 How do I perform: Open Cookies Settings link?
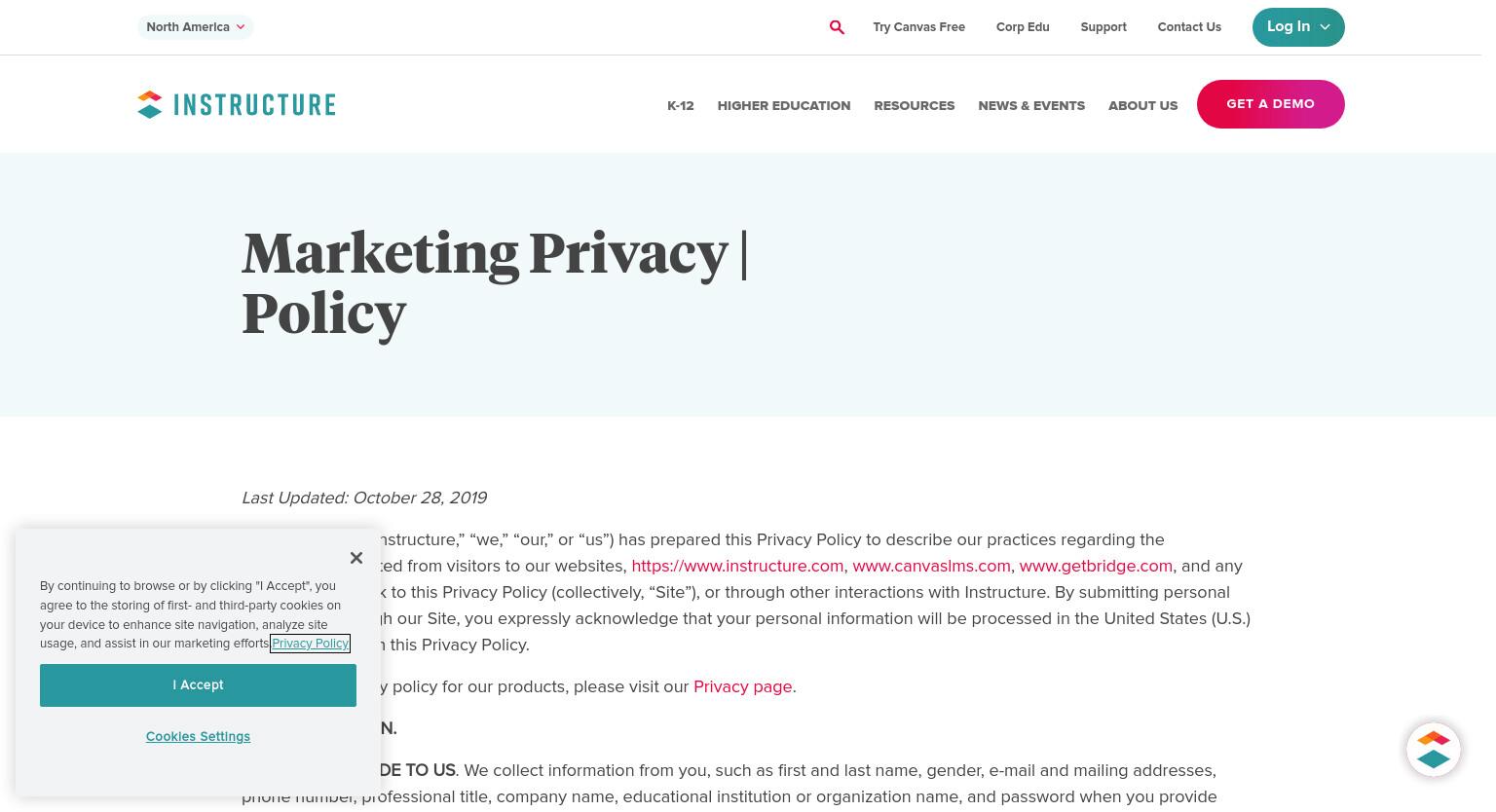coord(198,737)
